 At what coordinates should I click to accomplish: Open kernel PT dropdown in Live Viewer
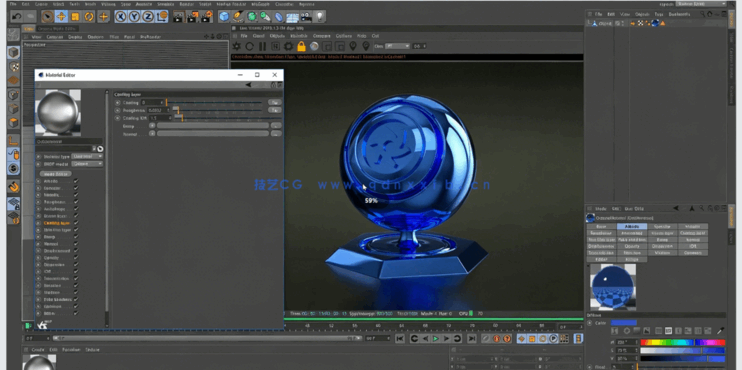[x=397, y=46]
